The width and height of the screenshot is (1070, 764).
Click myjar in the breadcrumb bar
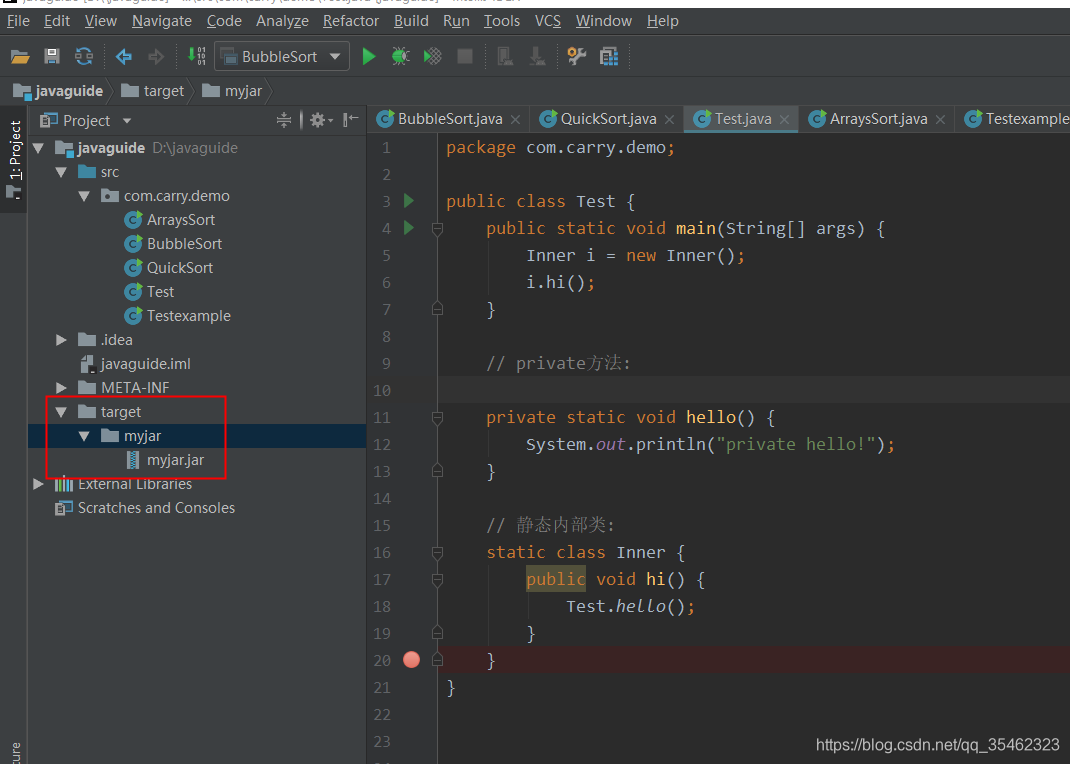(232, 91)
